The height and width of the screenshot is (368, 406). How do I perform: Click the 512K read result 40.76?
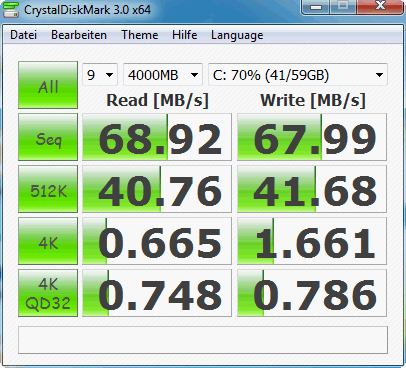[x=157, y=189]
